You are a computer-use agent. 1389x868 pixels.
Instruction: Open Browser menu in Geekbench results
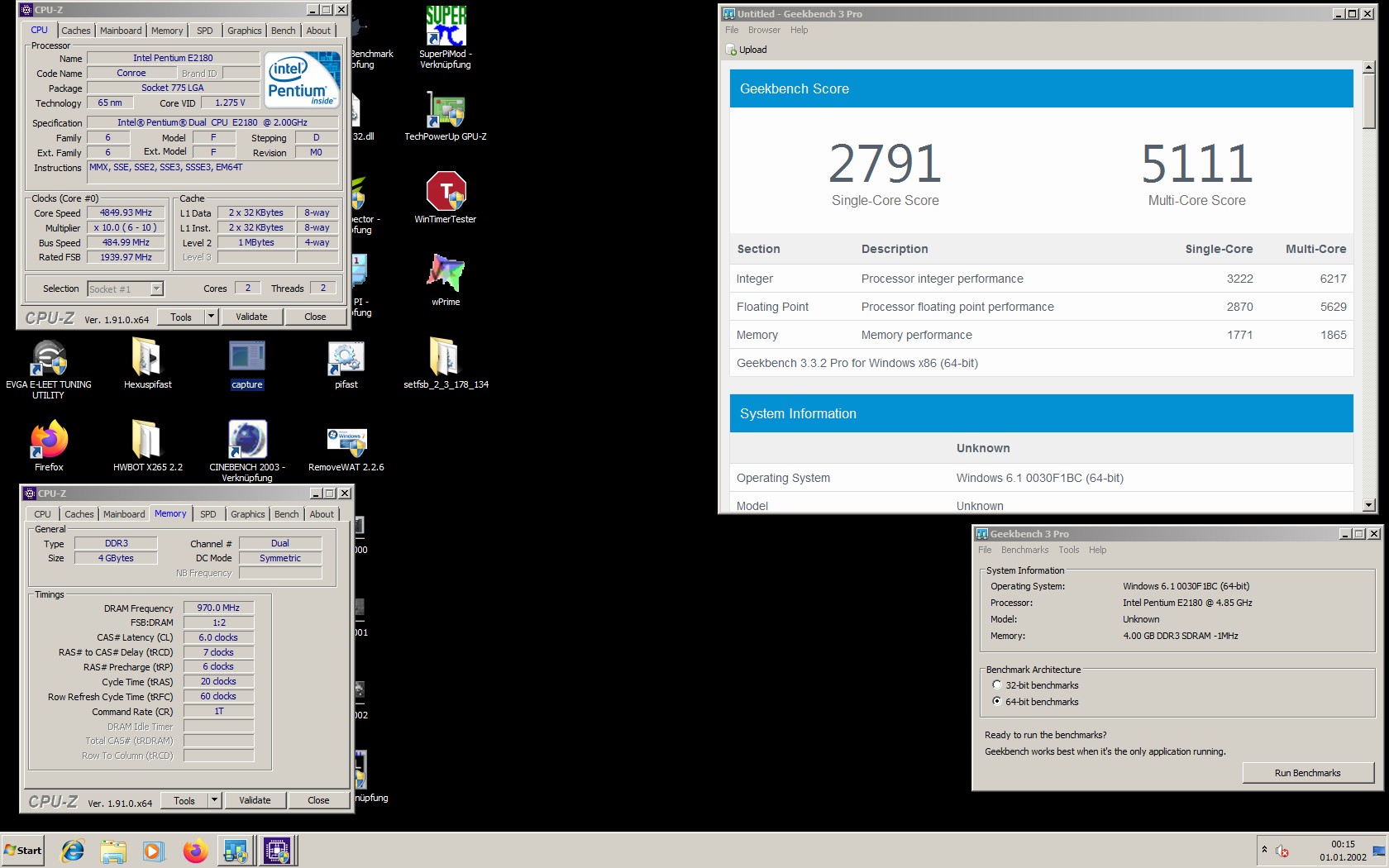764,30
